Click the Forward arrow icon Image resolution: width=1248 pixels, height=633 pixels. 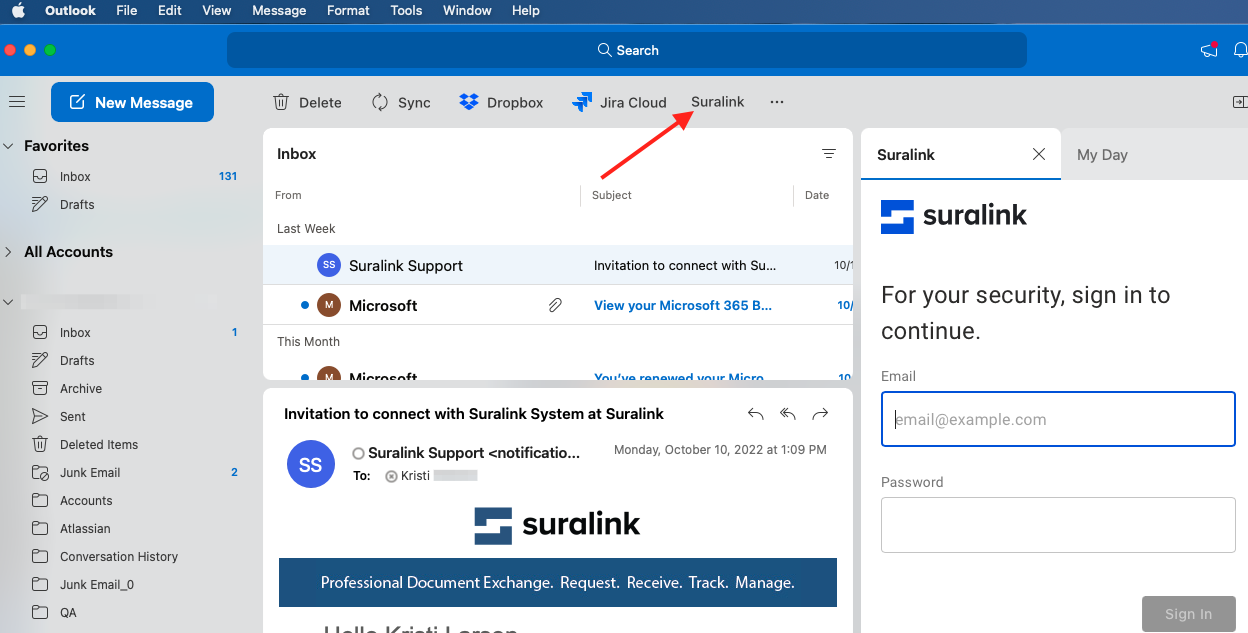click(x=820, y=414)
